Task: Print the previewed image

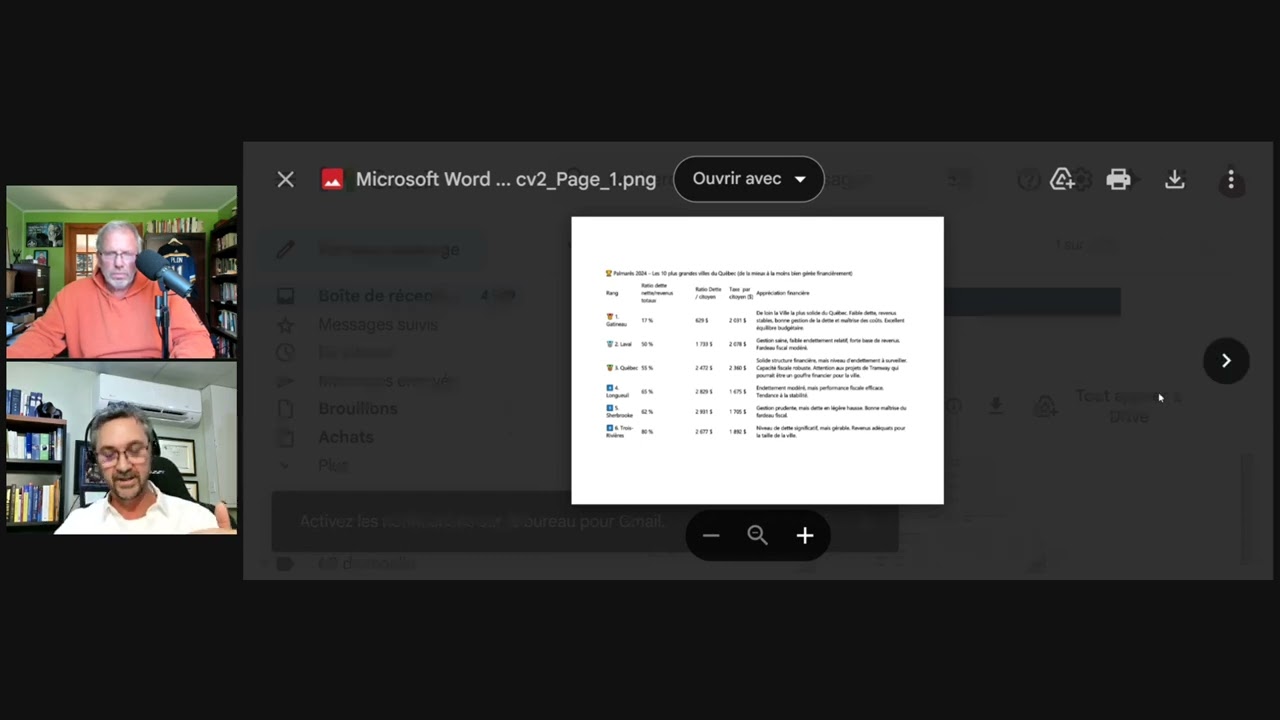Action: [1118, 179]
